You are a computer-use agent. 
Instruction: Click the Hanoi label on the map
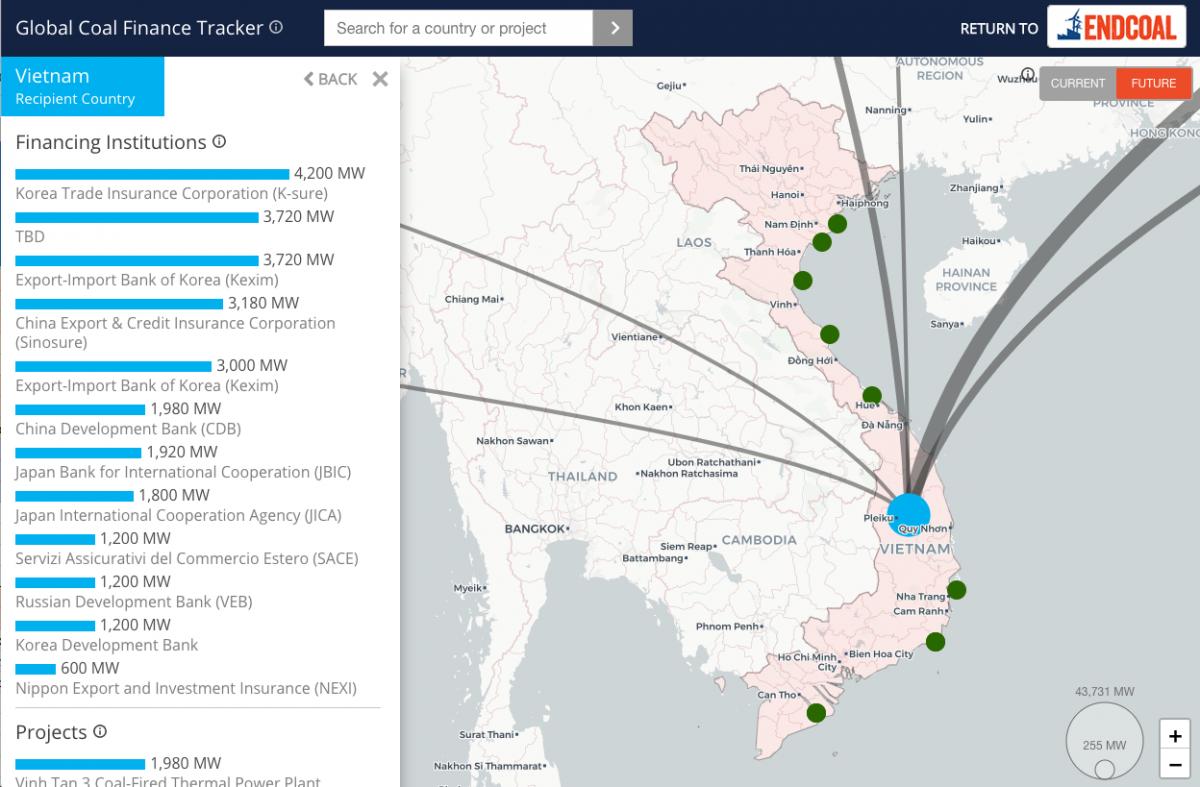click(x=788, y=194)
